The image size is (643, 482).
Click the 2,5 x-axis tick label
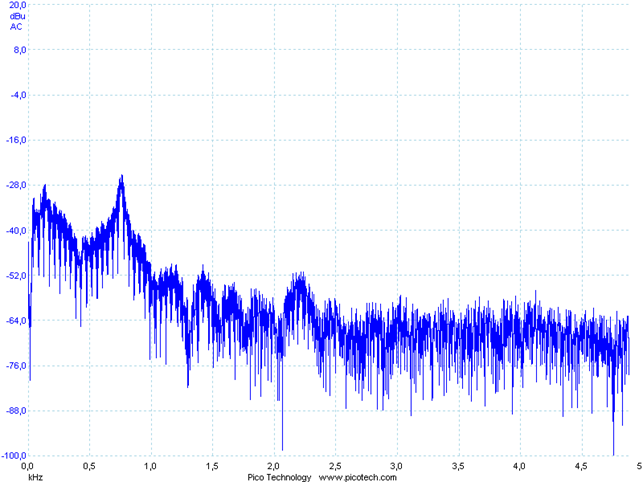pyautogui.click(x=335, y=466)
